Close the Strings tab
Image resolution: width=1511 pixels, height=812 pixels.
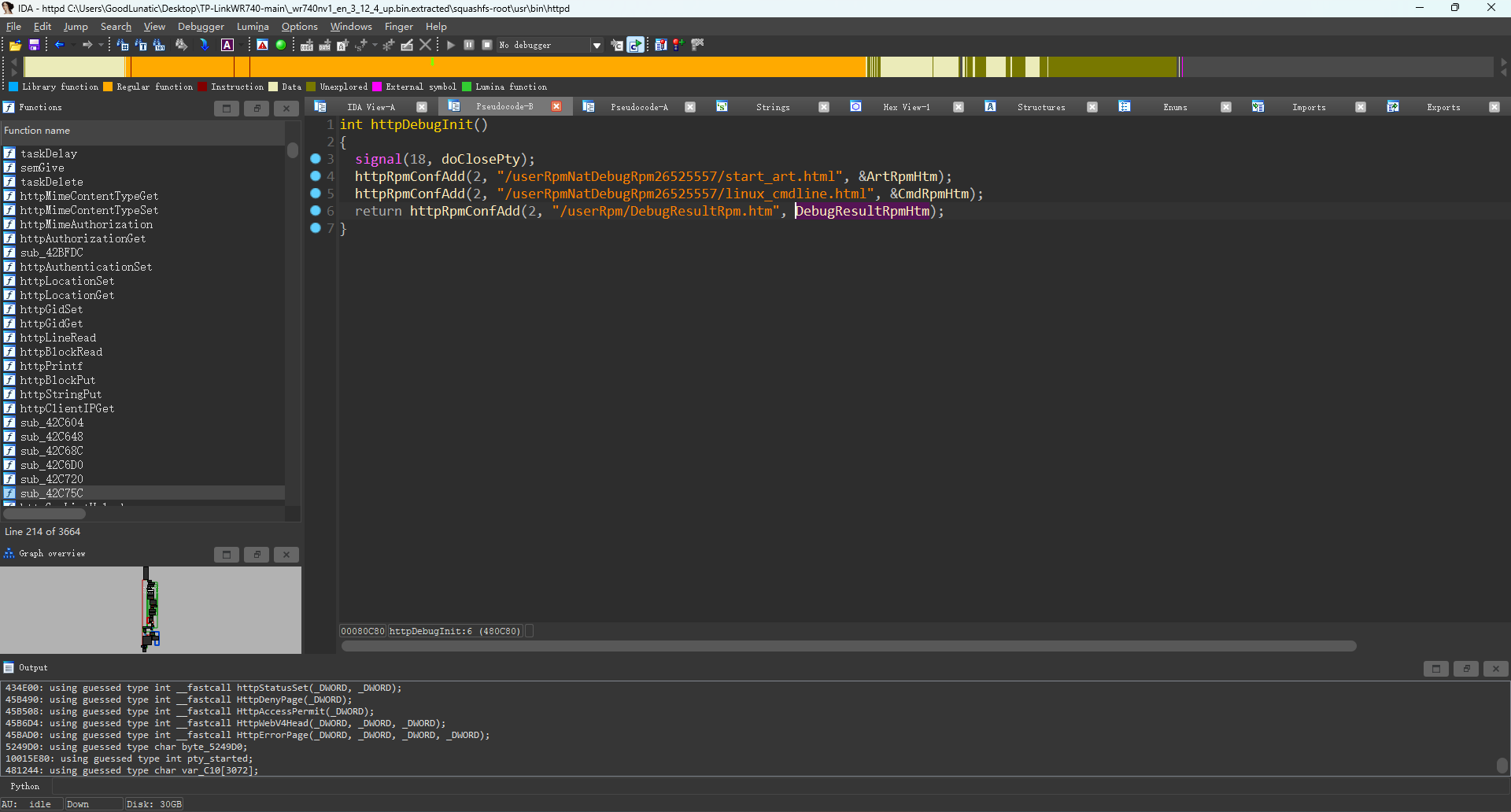click(x=824, y=107)
